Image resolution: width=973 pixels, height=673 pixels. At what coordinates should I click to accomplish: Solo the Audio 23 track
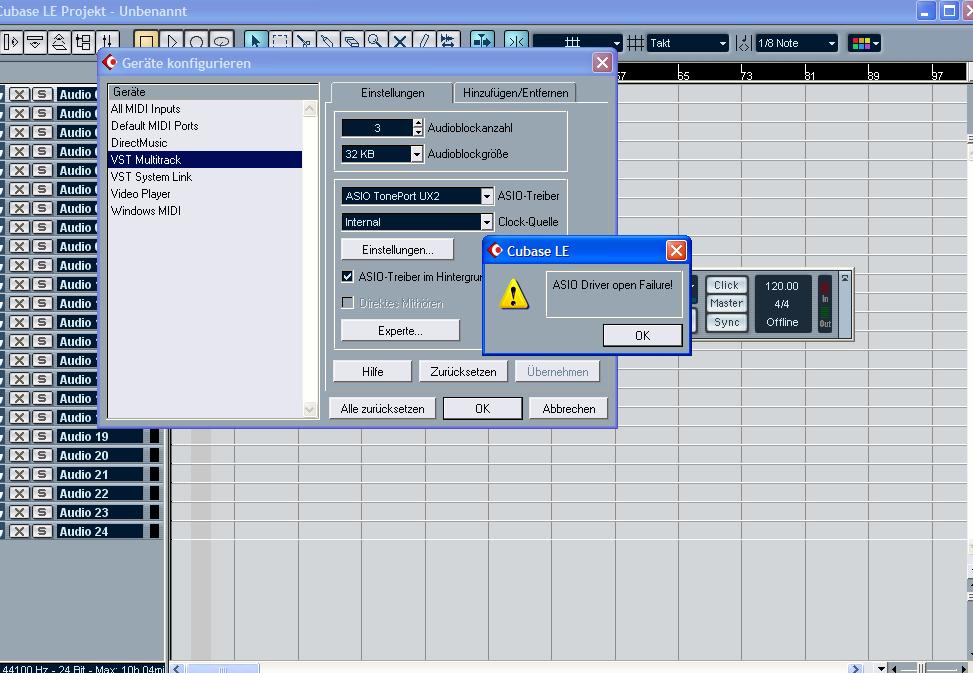[x=42, y=512]
